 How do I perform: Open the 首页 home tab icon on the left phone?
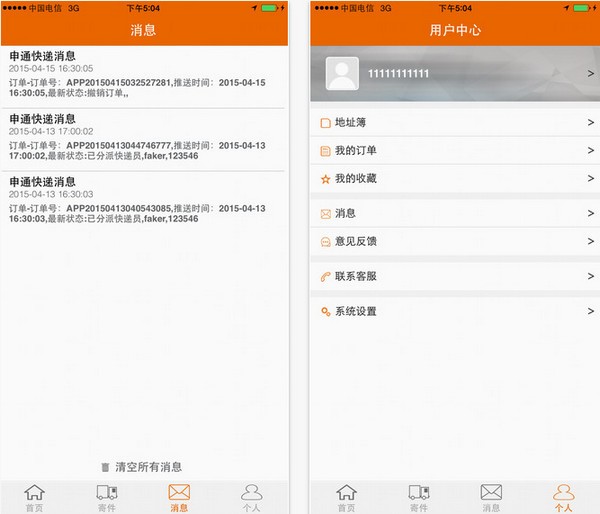pos(34,492)
